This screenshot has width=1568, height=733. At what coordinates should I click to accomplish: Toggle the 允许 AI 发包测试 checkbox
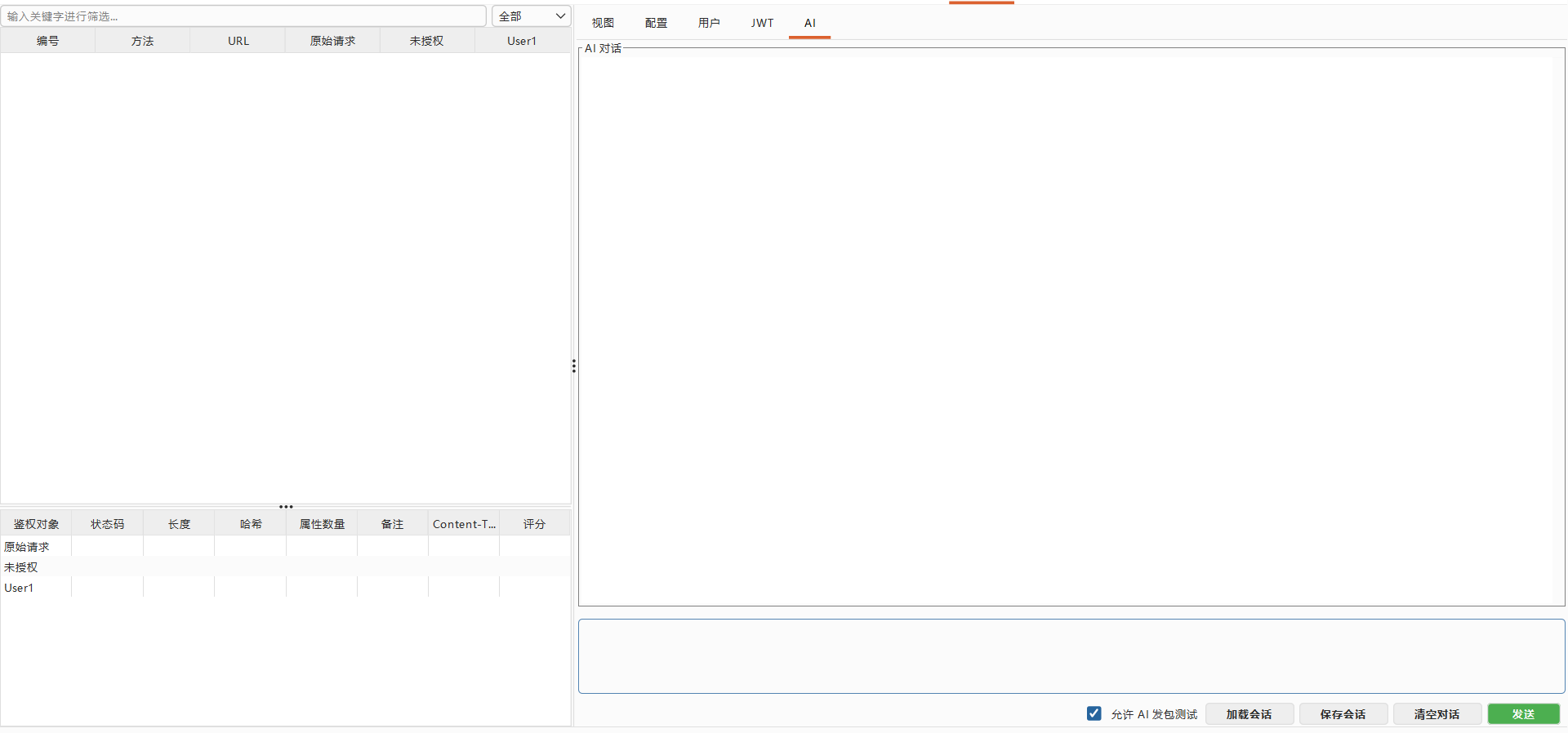tap(1094, 713)
